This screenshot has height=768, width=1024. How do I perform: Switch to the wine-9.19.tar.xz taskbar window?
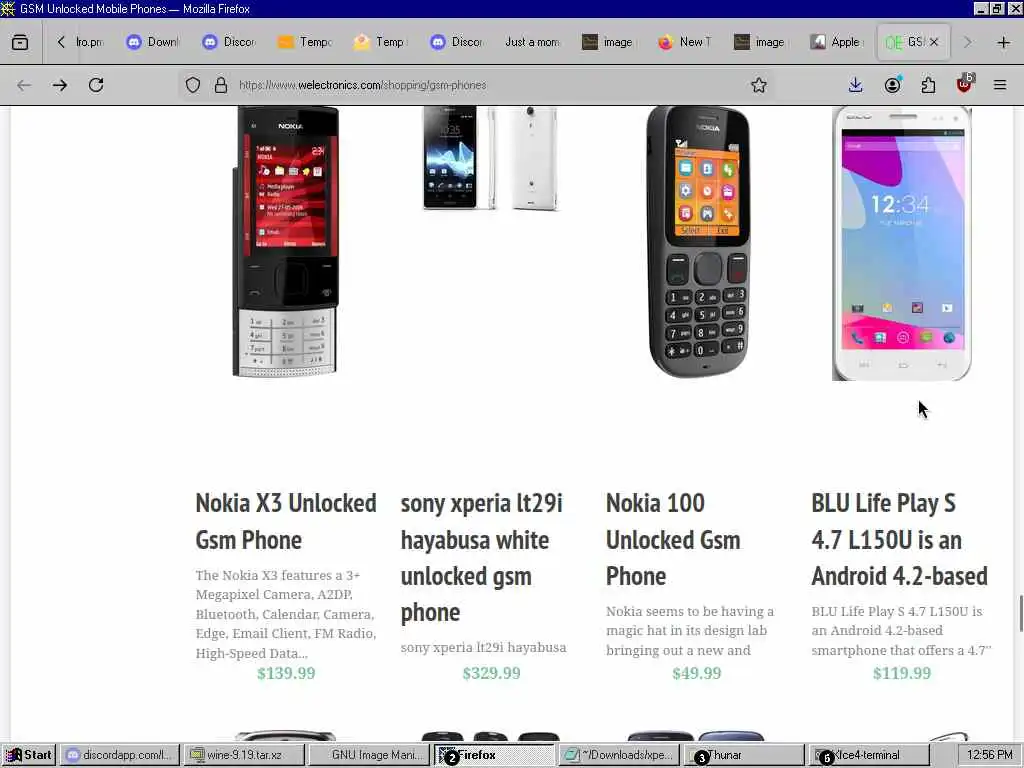pos(244,755)
